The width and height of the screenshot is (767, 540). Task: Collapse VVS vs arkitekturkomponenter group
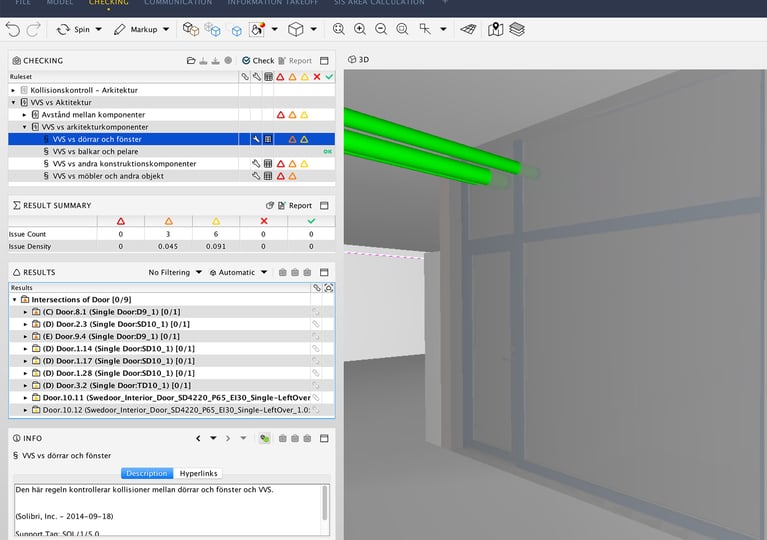(x=24, y=127)
